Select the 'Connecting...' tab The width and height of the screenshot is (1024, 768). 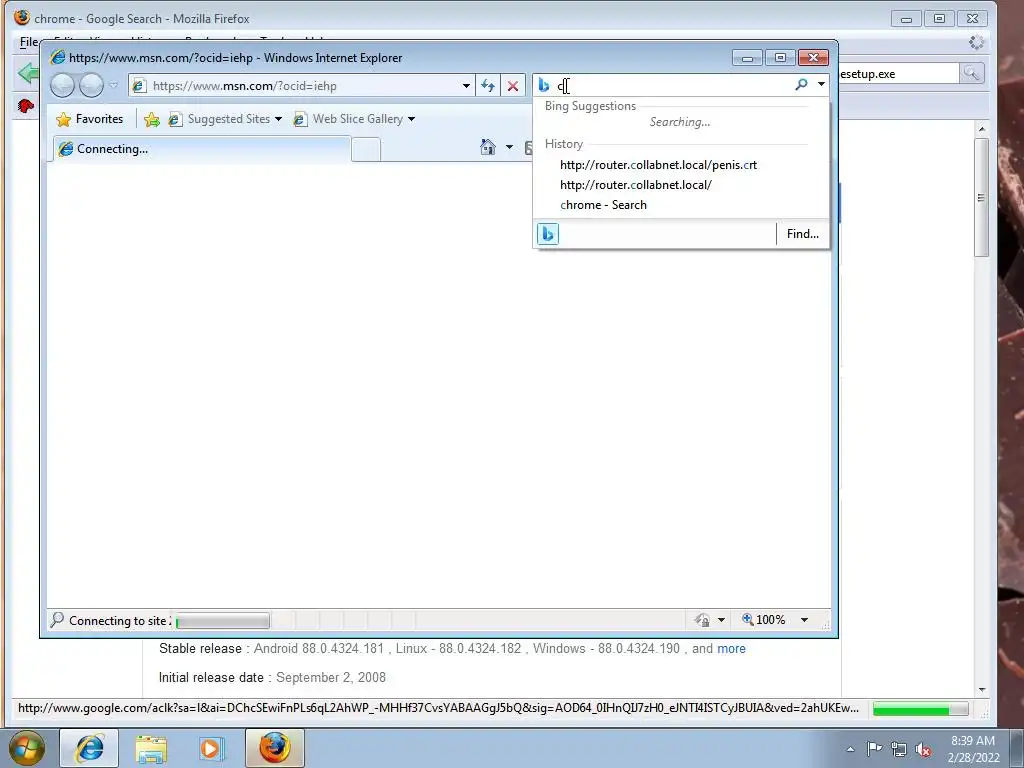pos(202,149)
